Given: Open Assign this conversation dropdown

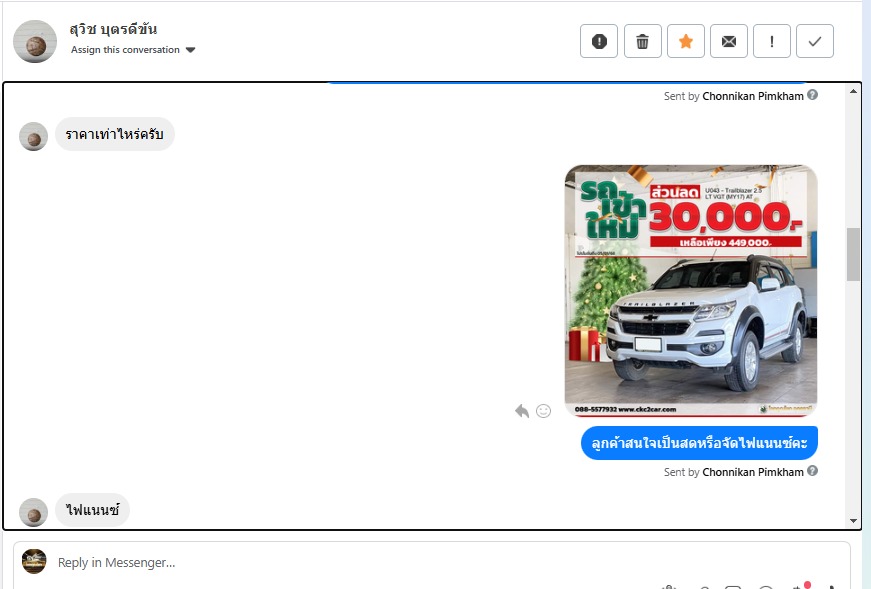Looking at the screenshot, I should click(133, 50).
